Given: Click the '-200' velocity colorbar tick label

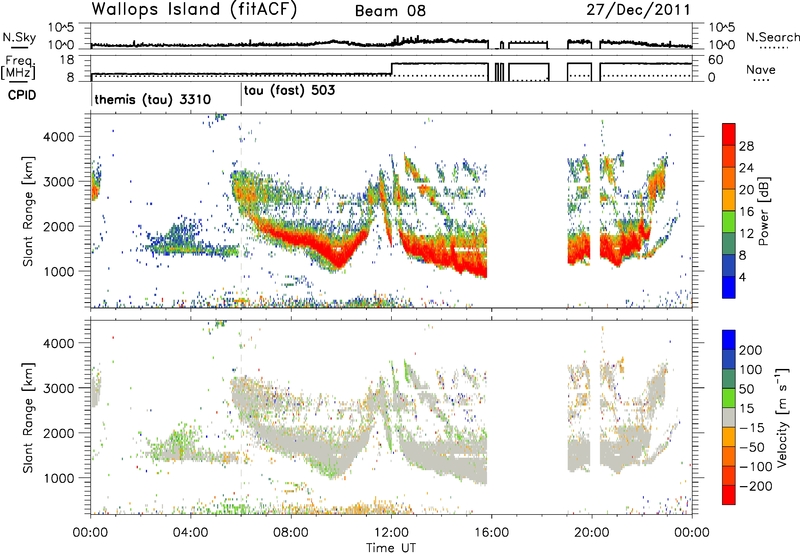Looking at the screenshot, I should pos(756,486).
